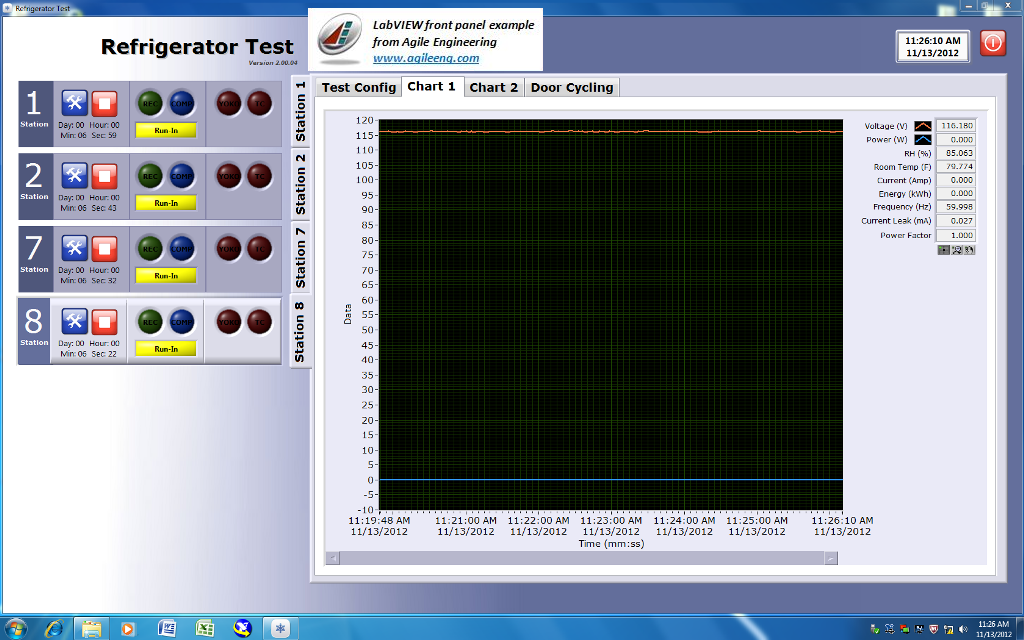The image size is (1024, 640).
Task: Click the chart's horizontal scrollbar right arrow
Action: (831, 558)
